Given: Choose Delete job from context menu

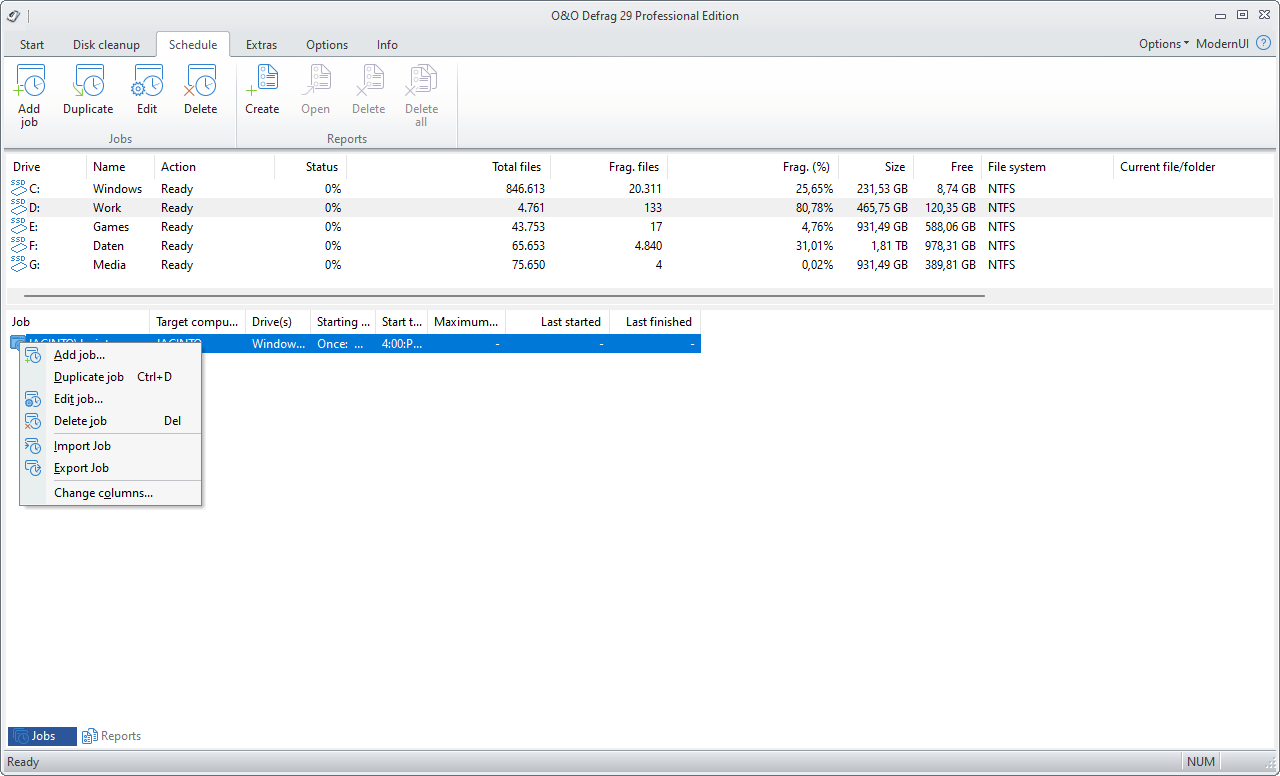Looking at the screenshot, I should point(111,421).
